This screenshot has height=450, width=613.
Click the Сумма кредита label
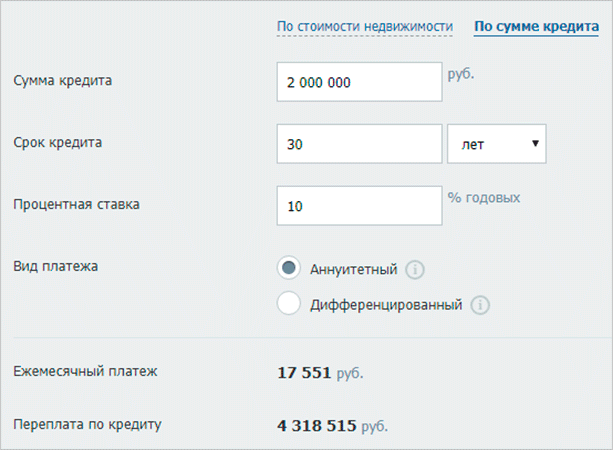click(63, 81)
